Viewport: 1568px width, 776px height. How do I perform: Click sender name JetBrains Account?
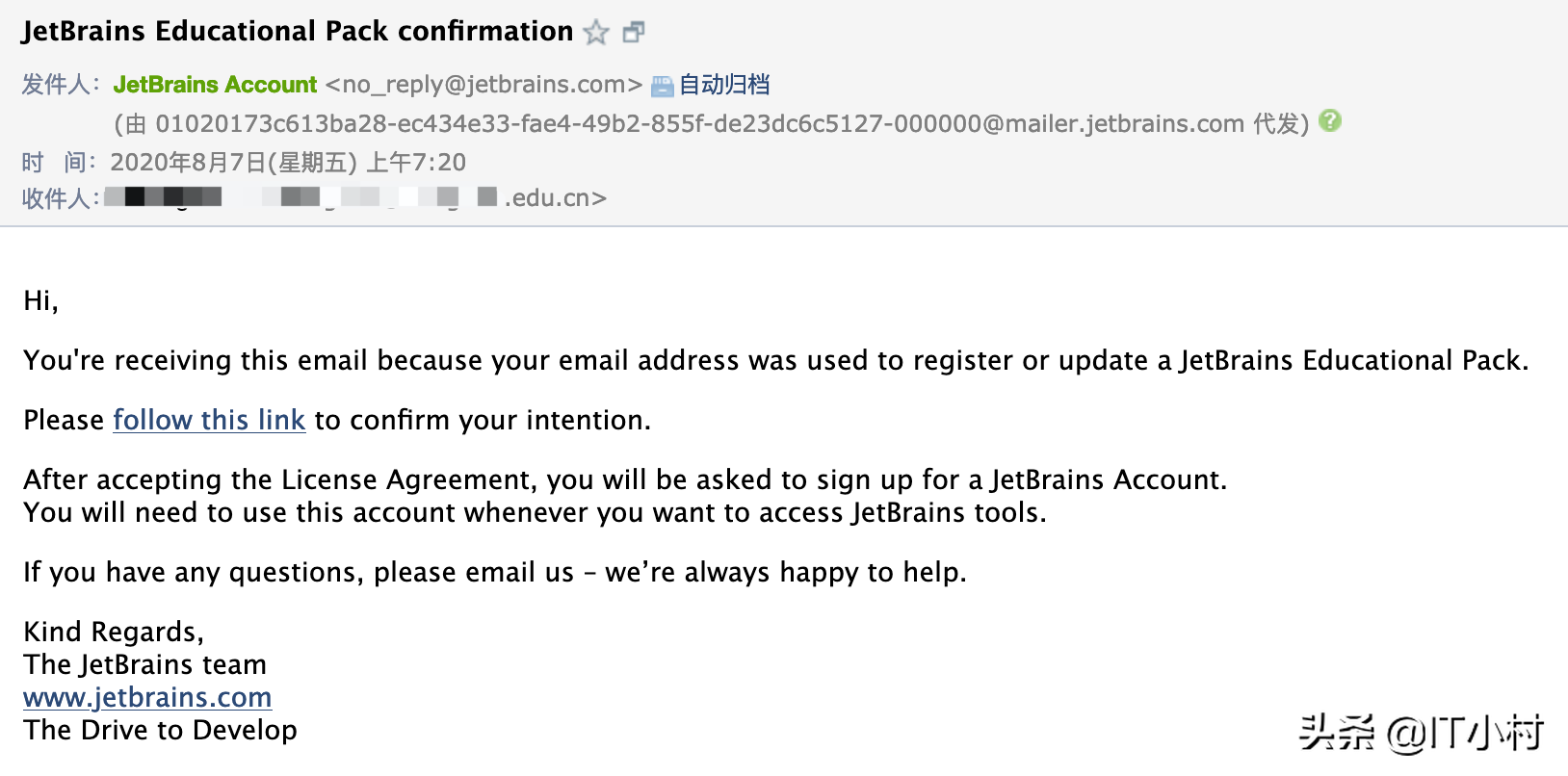pyautogui.click(x=215, y=85)
